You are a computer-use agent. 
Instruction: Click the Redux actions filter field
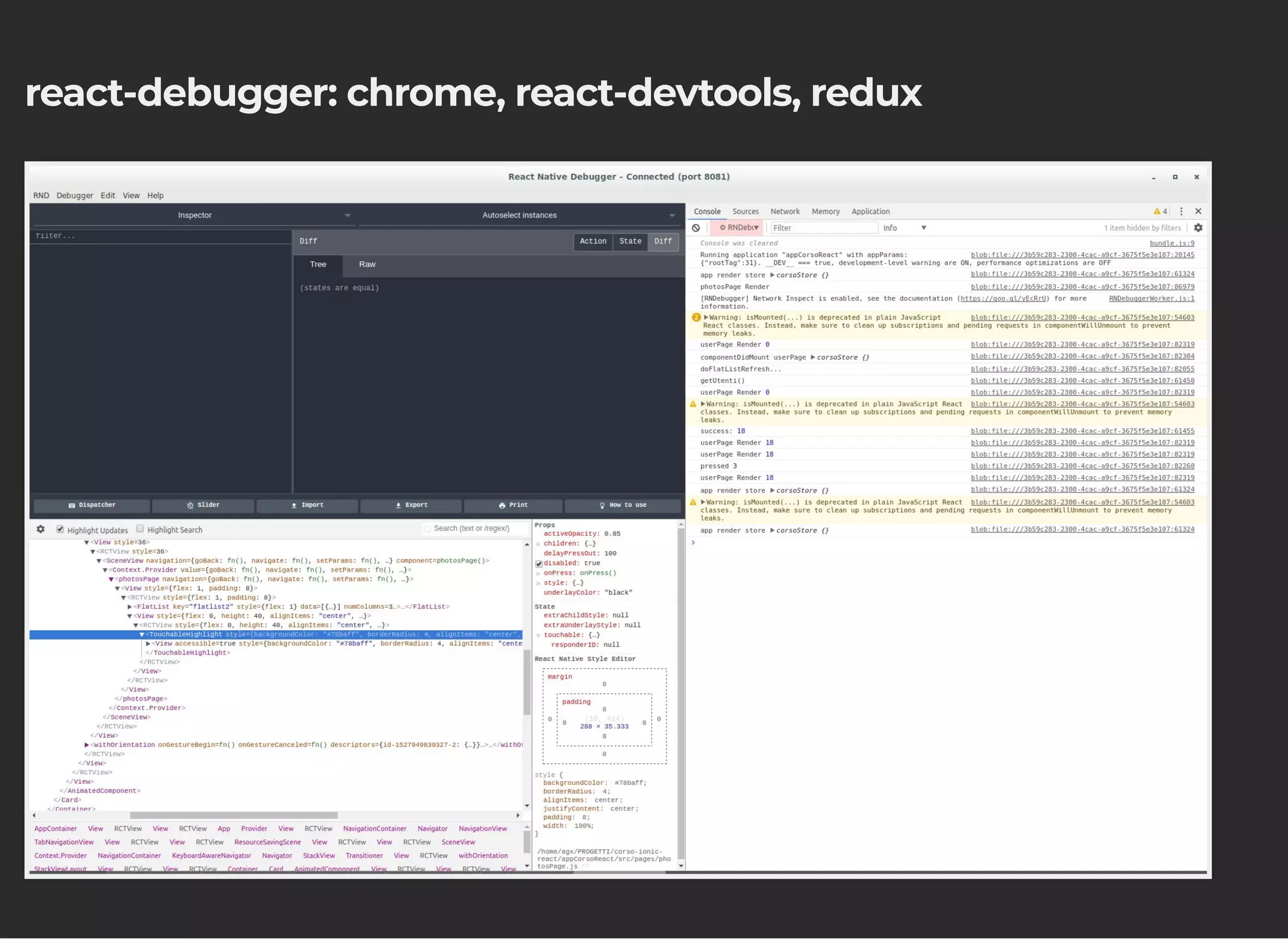pyautogui.click(x=160, y=236)
